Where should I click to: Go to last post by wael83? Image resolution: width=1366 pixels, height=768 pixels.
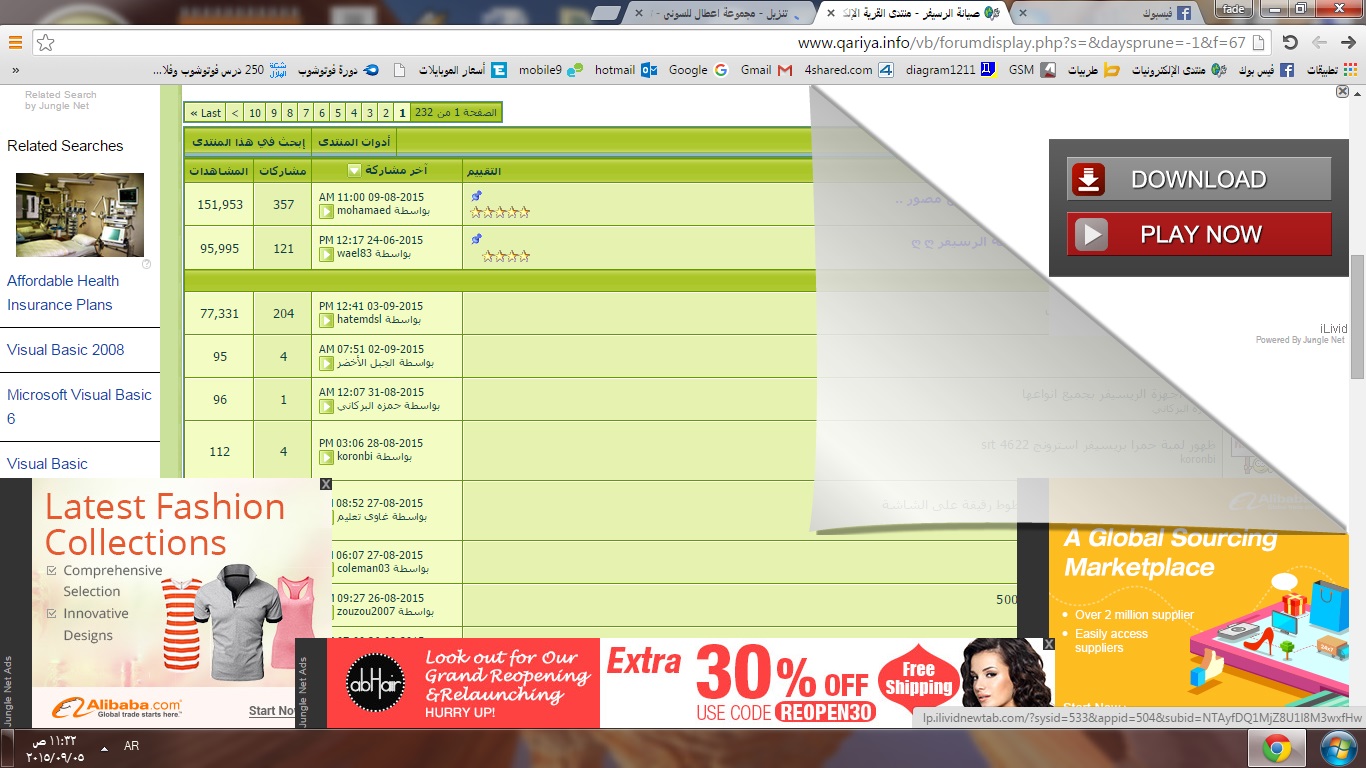tap(326, 254)
